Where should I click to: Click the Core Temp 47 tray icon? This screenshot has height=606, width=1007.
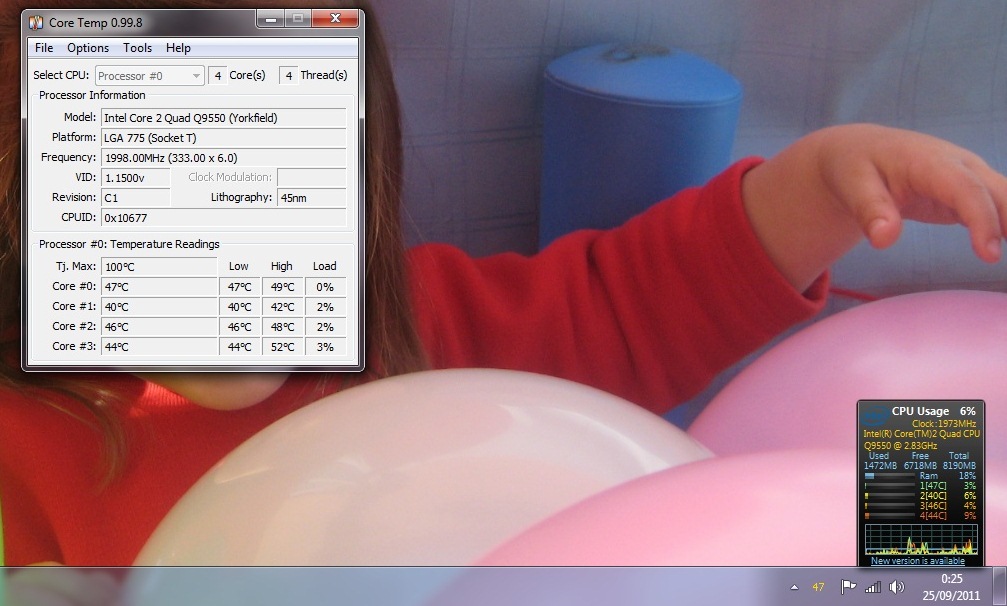(x=819, y=587)
